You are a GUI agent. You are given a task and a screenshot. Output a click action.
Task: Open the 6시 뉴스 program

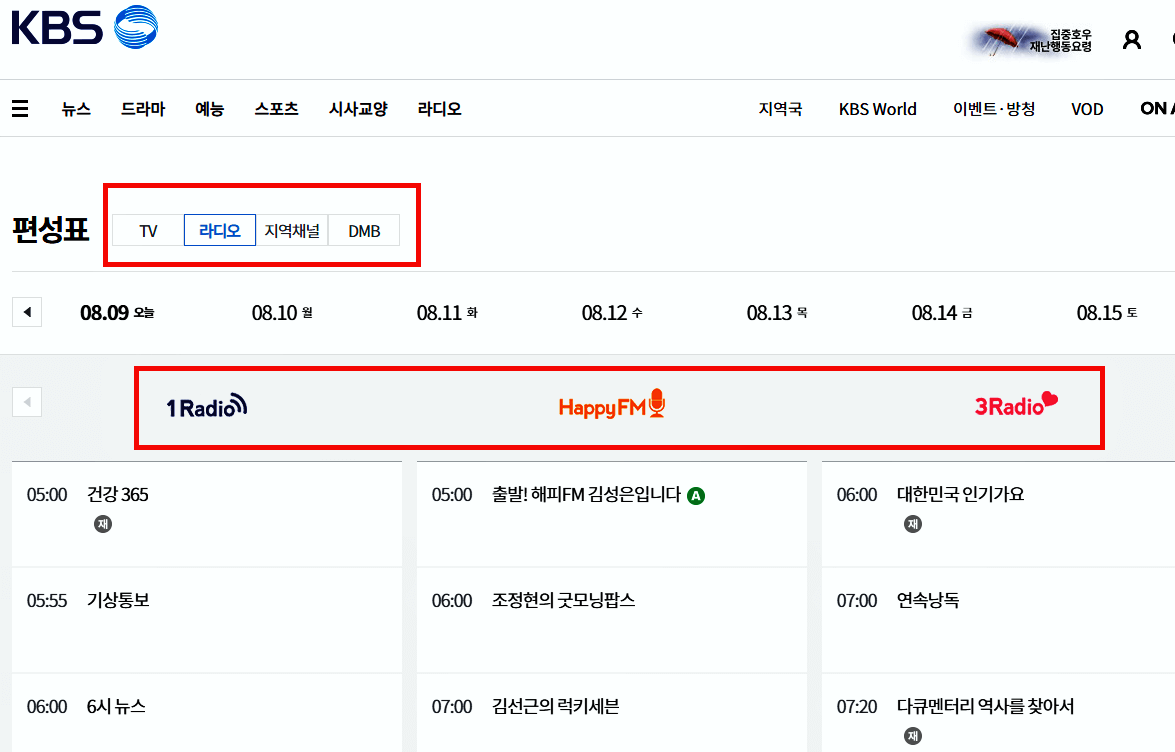(x=116, y=706)
